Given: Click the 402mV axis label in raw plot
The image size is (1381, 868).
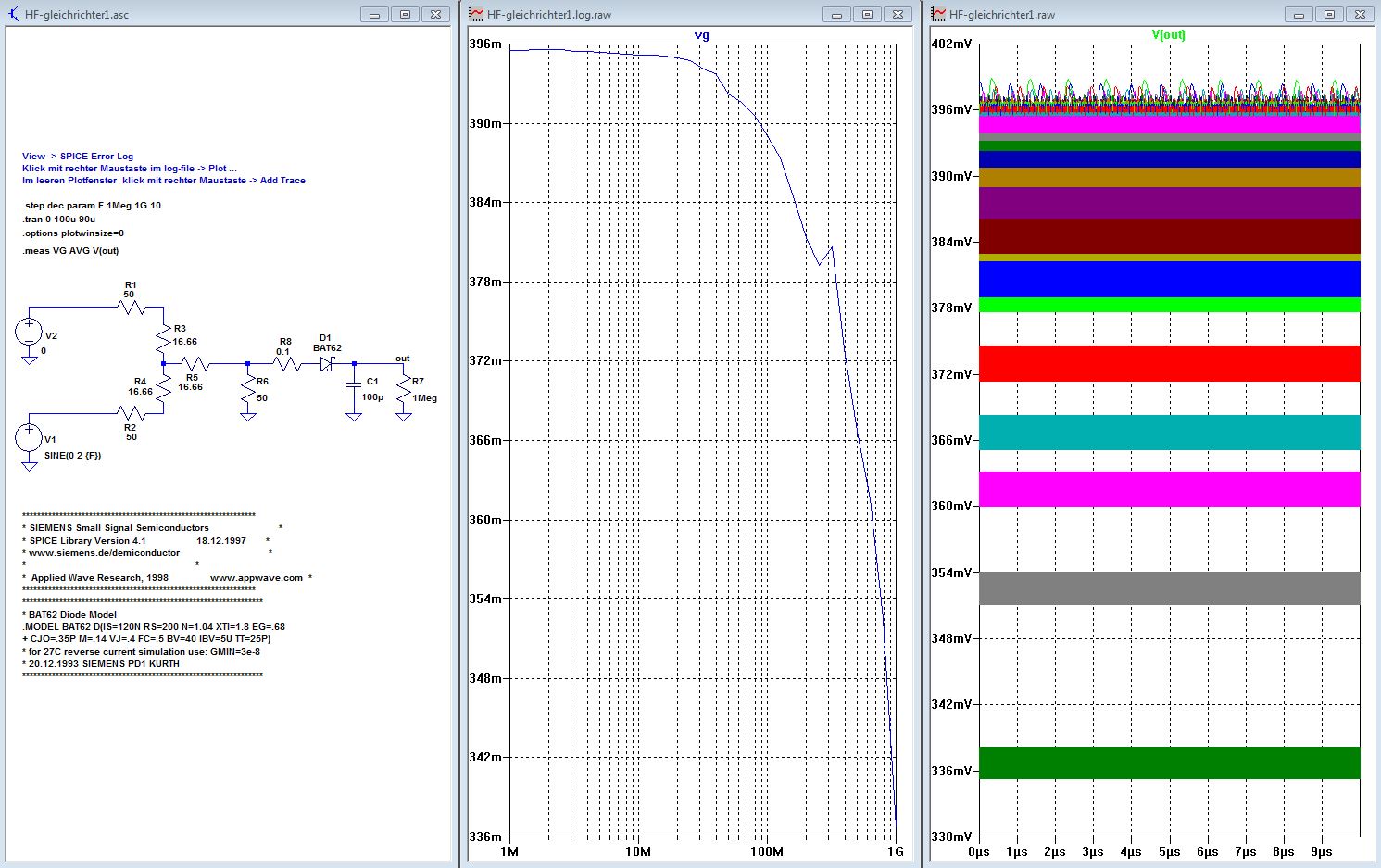Looking at the screenshot, I should point(952,44).
